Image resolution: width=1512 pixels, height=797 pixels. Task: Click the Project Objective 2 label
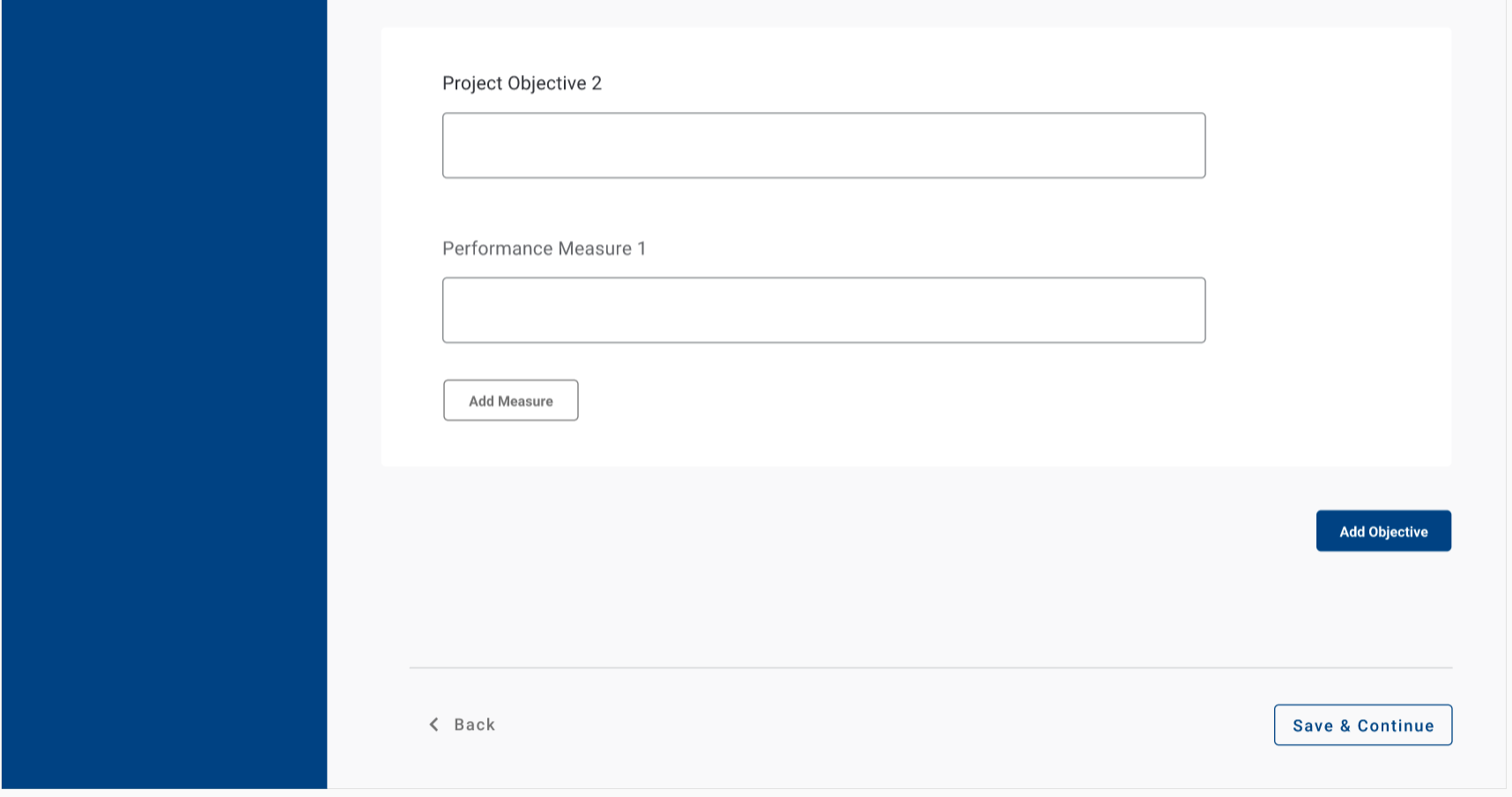pos(522,84)
